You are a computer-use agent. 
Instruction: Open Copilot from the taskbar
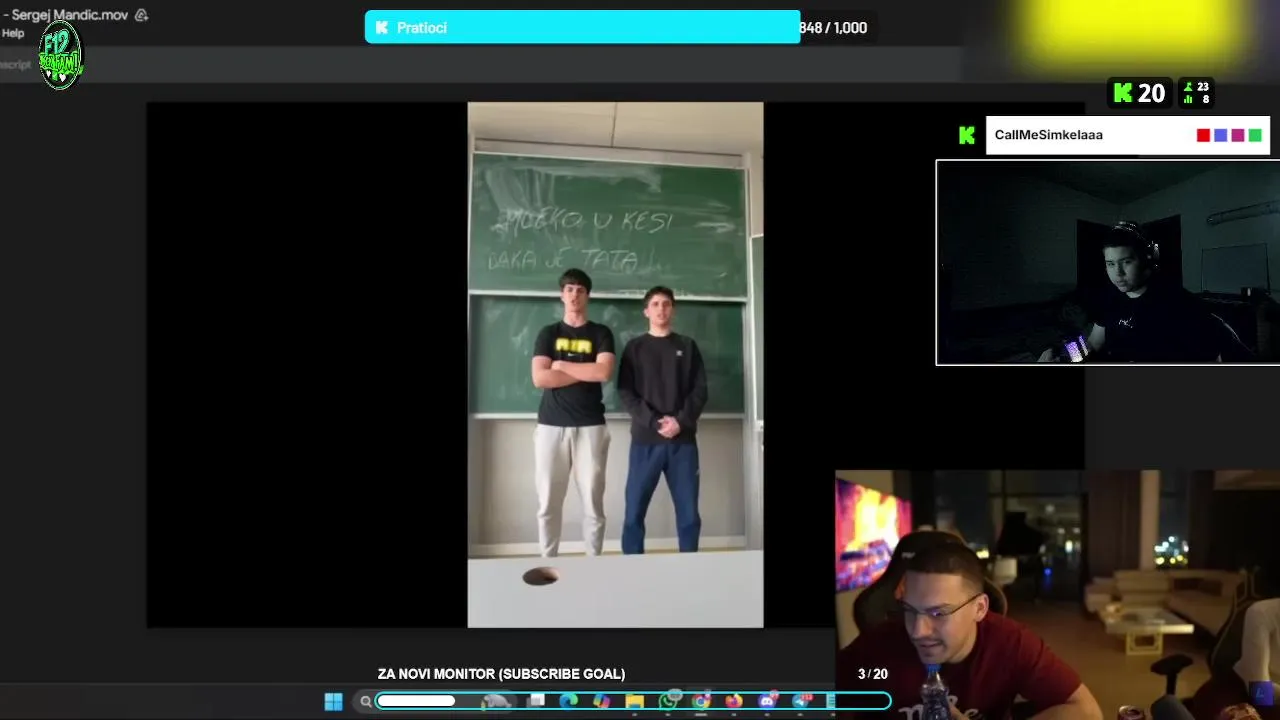click(601, 701)
